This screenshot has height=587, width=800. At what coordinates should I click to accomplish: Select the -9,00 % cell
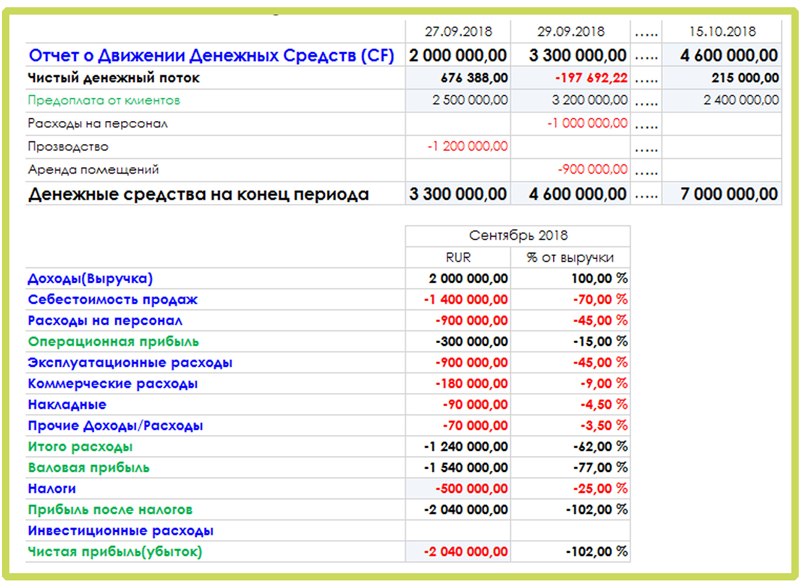click(570, 384)
